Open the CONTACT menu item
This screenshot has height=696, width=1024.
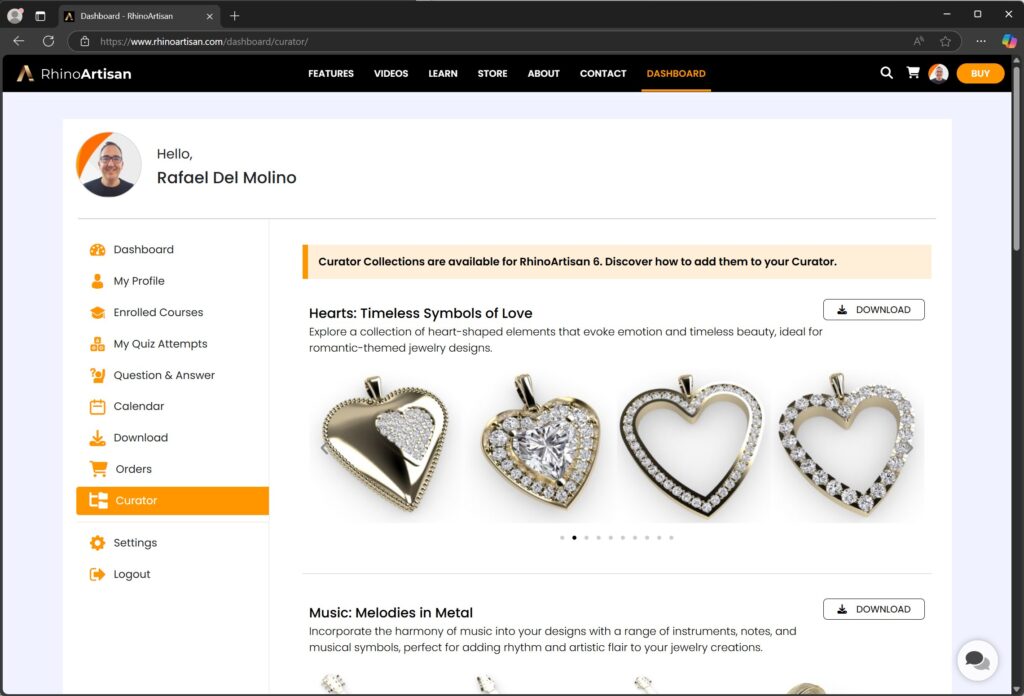click(x=603, y=74)
